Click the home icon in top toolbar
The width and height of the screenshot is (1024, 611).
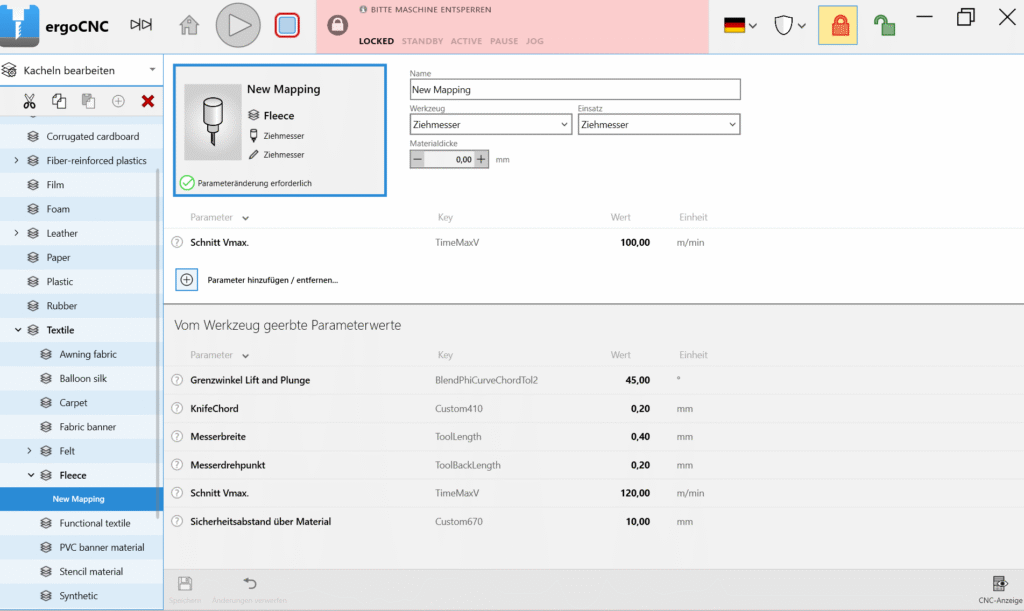(x=189, y=26)
